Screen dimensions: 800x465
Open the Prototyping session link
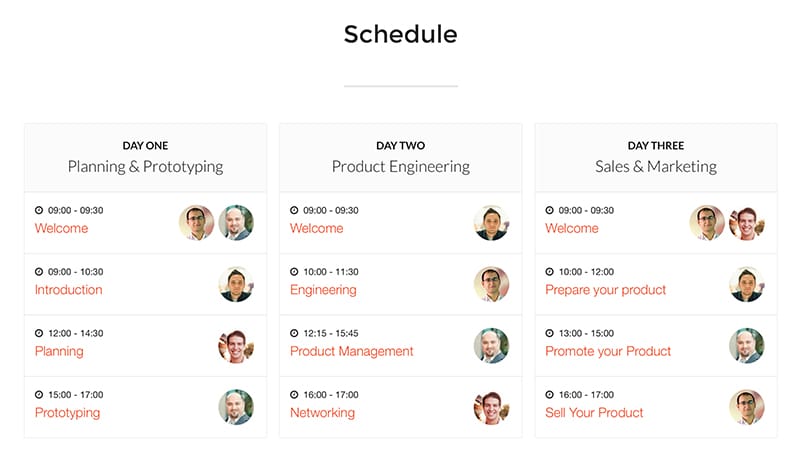[67, 412]
